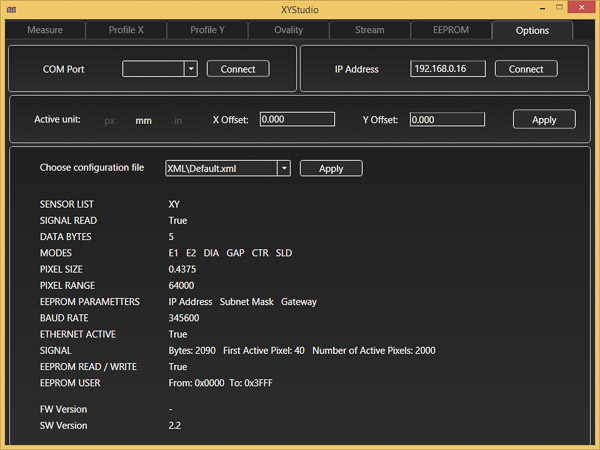Set active unit to mm
The height and width of the screenshot is (450, 600).
[x=143, y=120]
